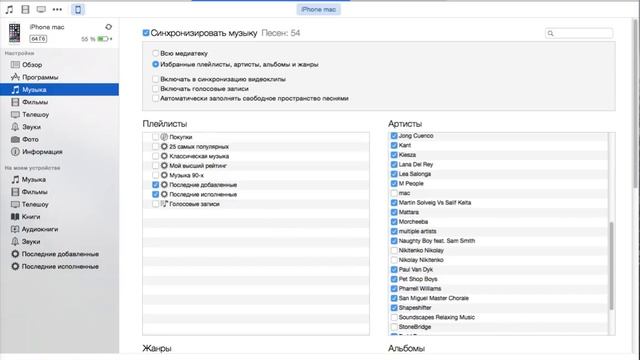The image size is (640, 360).
Task: Click the artists list scrollbar
Action: pyautogui.click(x=611, y=265)
